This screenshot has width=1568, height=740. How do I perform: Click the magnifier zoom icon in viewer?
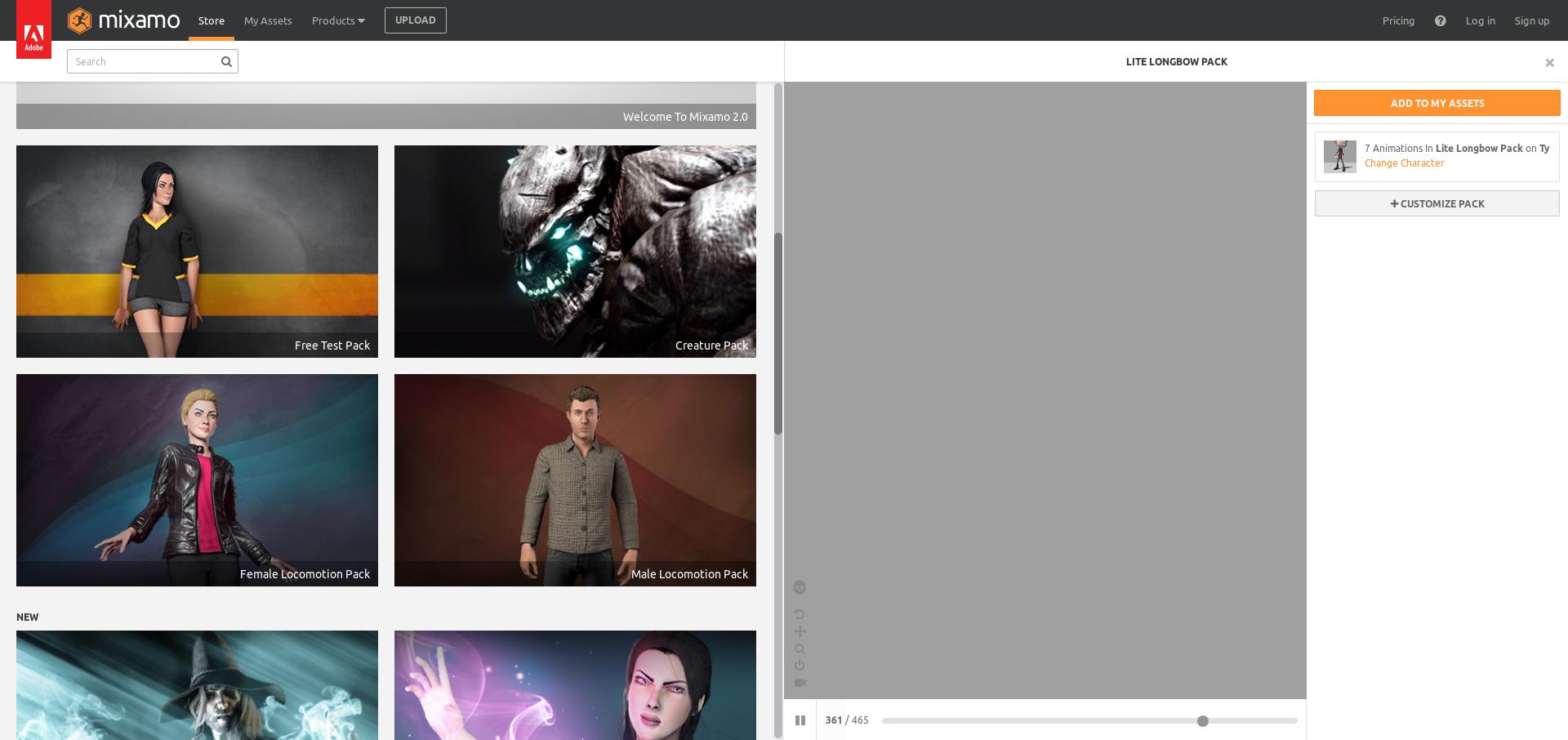coord(800,649)
